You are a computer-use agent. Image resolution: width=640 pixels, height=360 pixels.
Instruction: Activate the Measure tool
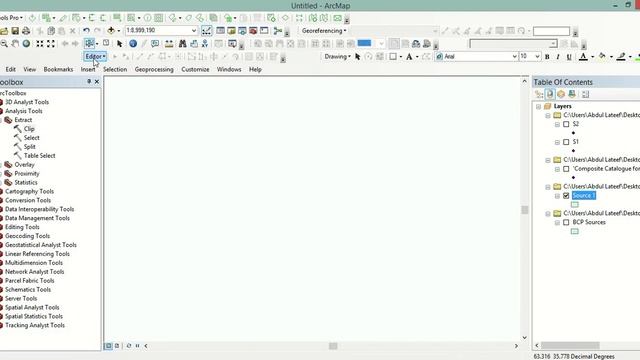click(169, 44)
